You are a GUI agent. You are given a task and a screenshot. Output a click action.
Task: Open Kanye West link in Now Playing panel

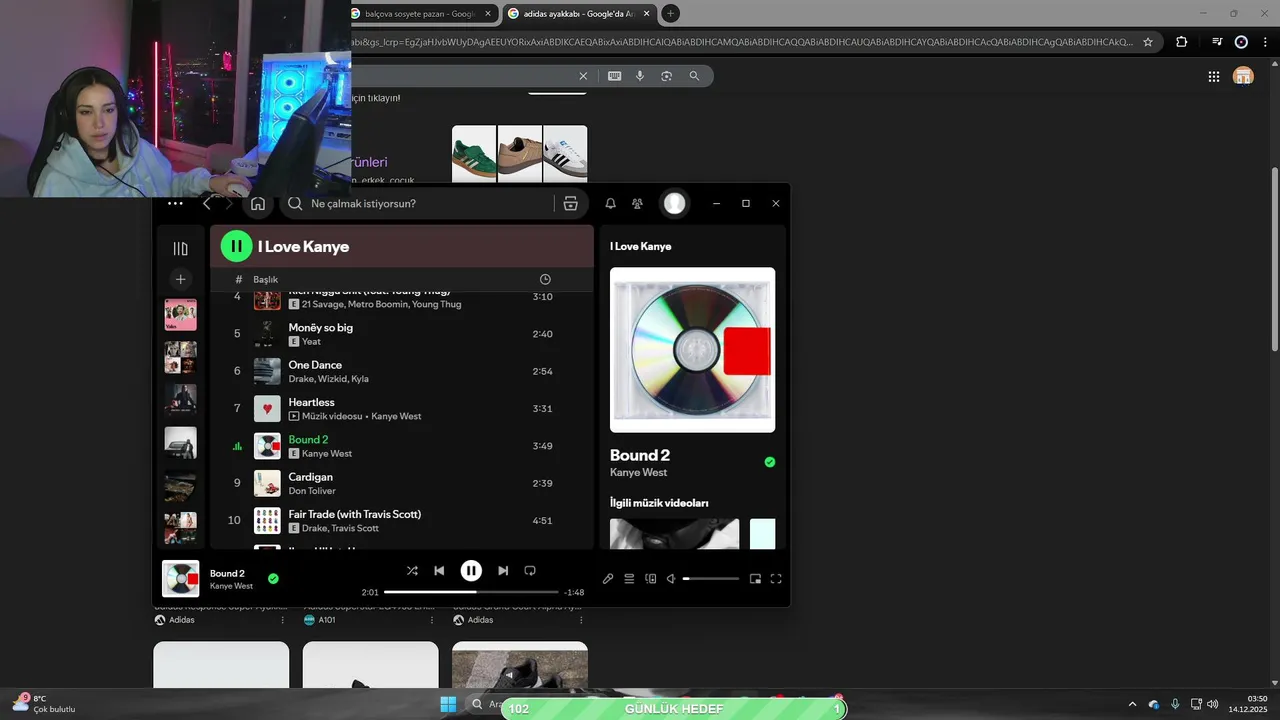tap(638, 472)
